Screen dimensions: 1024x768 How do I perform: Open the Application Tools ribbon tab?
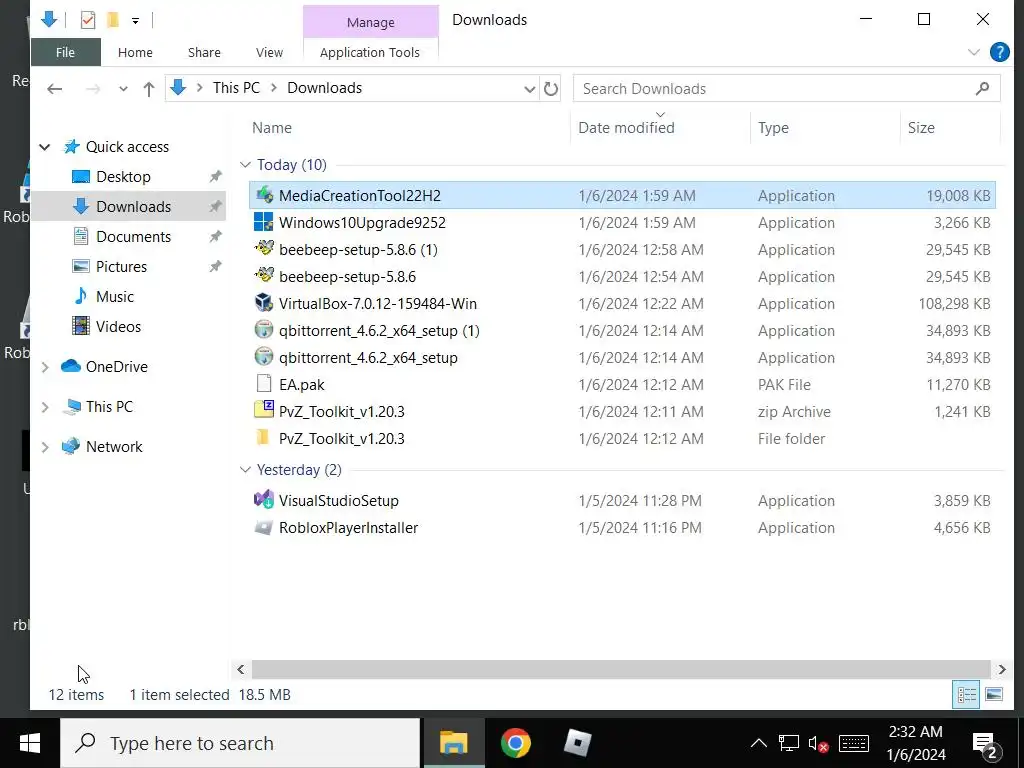pos(370,52)
